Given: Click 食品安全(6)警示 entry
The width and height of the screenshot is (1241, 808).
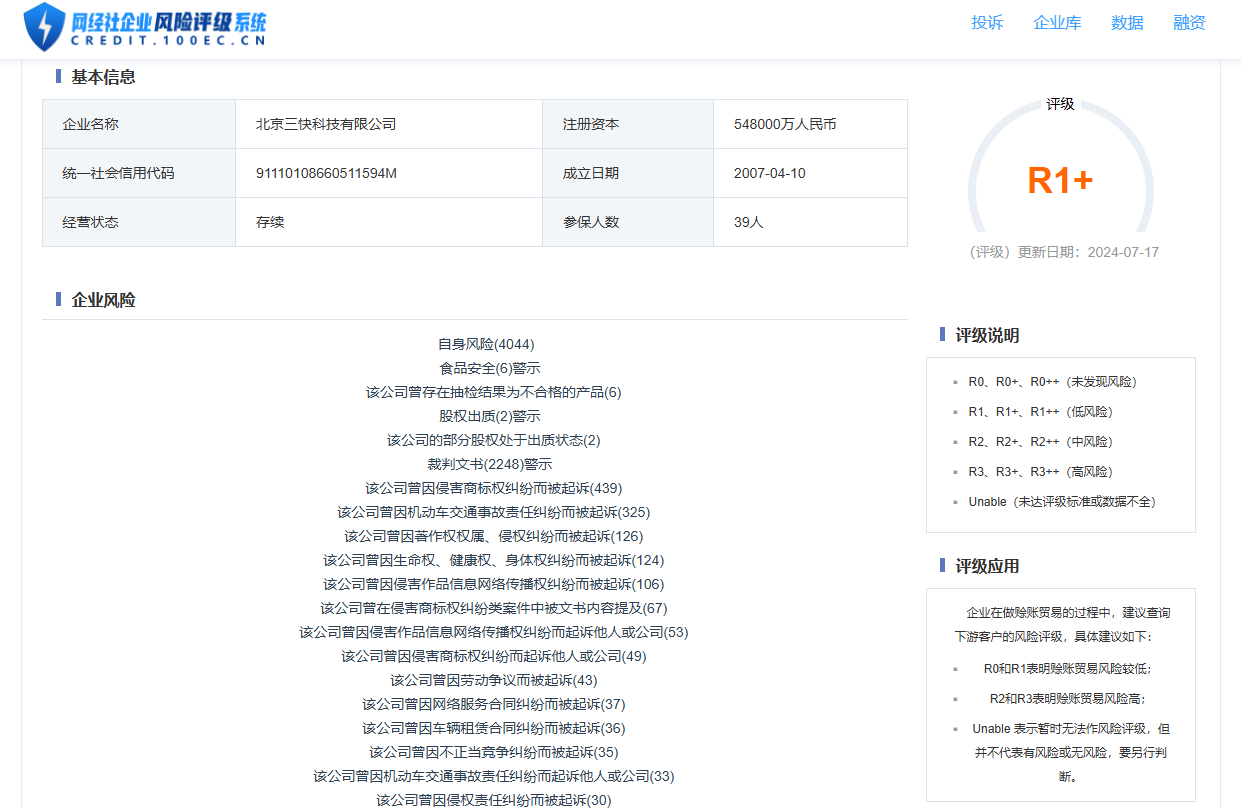Looking at the screenshot, I should (490, 368).
